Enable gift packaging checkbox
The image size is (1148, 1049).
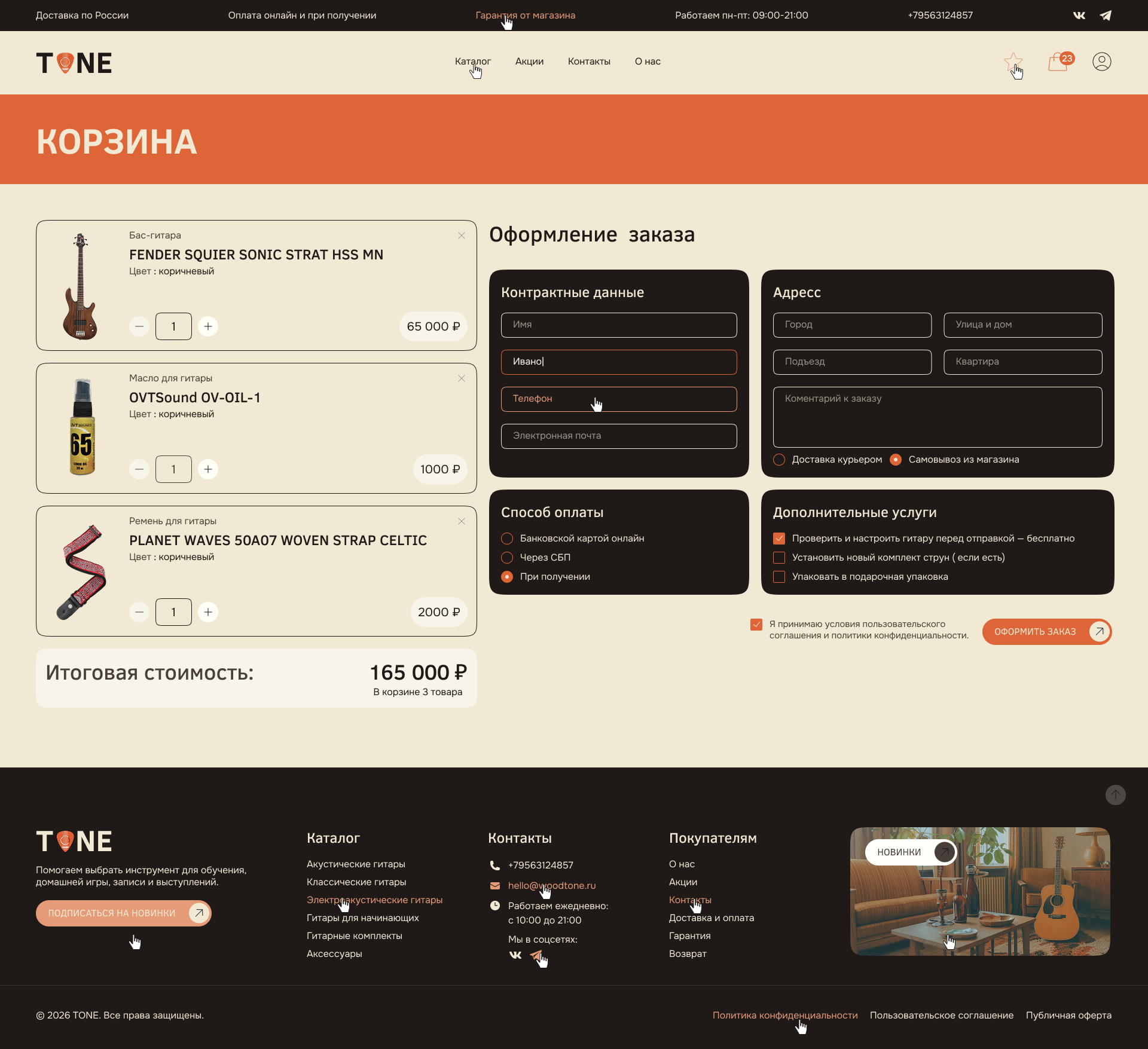[779, 577]
